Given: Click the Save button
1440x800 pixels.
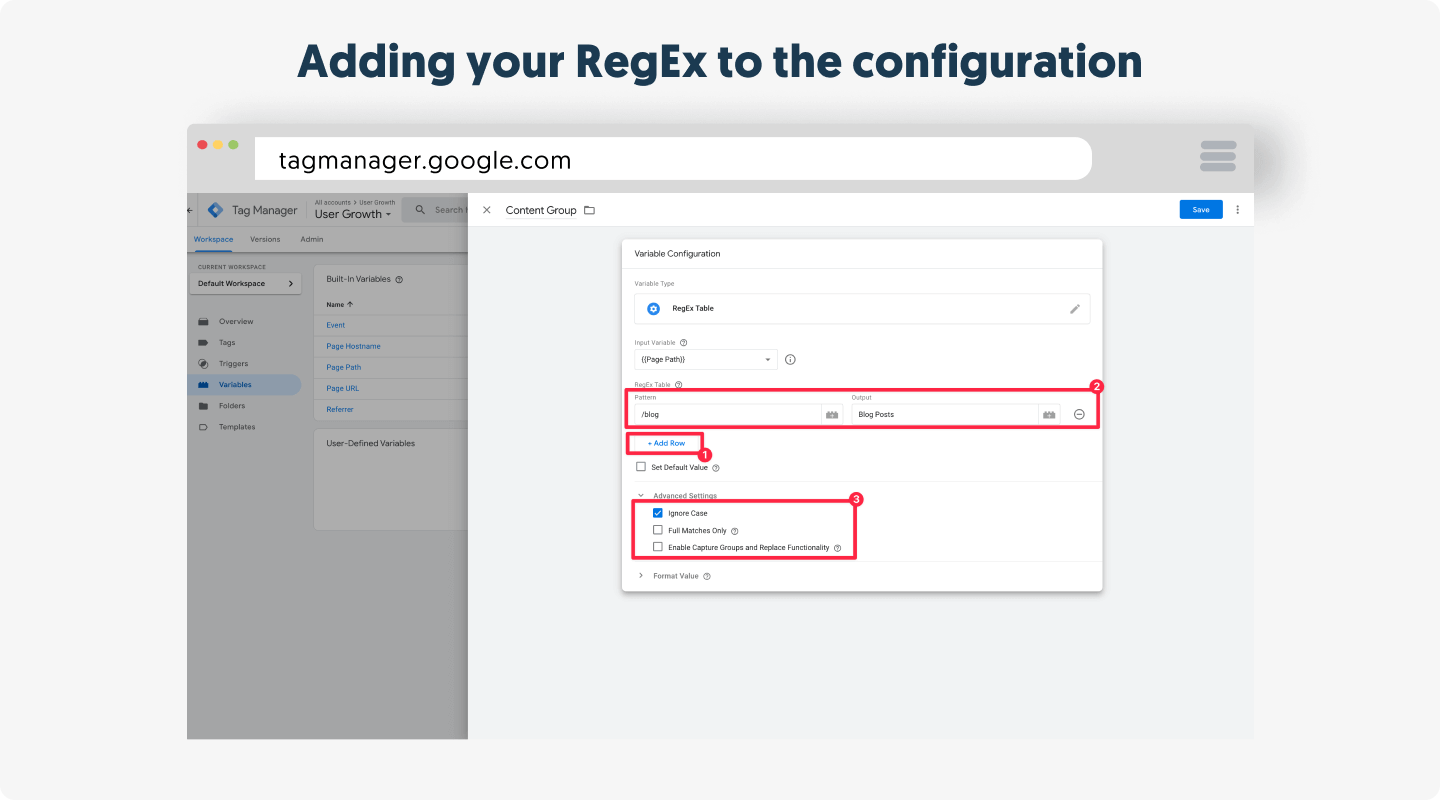Looking at the screenshot, I should (x=1200, y=210).
